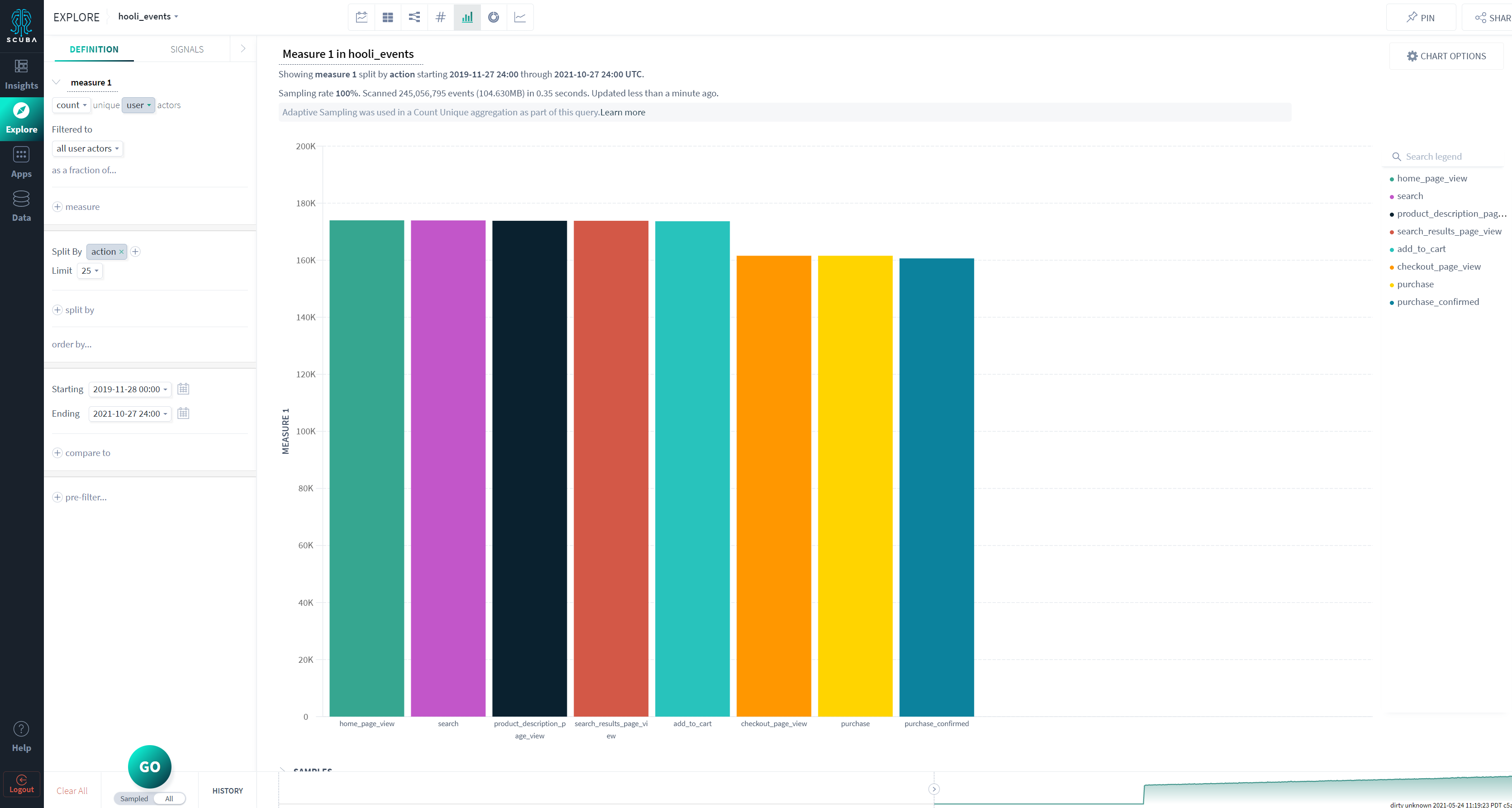Image resolution: width=1512 pixels, height=808 pixels.
Task: Add another split by with plus icon
Action: click(57, 310)
